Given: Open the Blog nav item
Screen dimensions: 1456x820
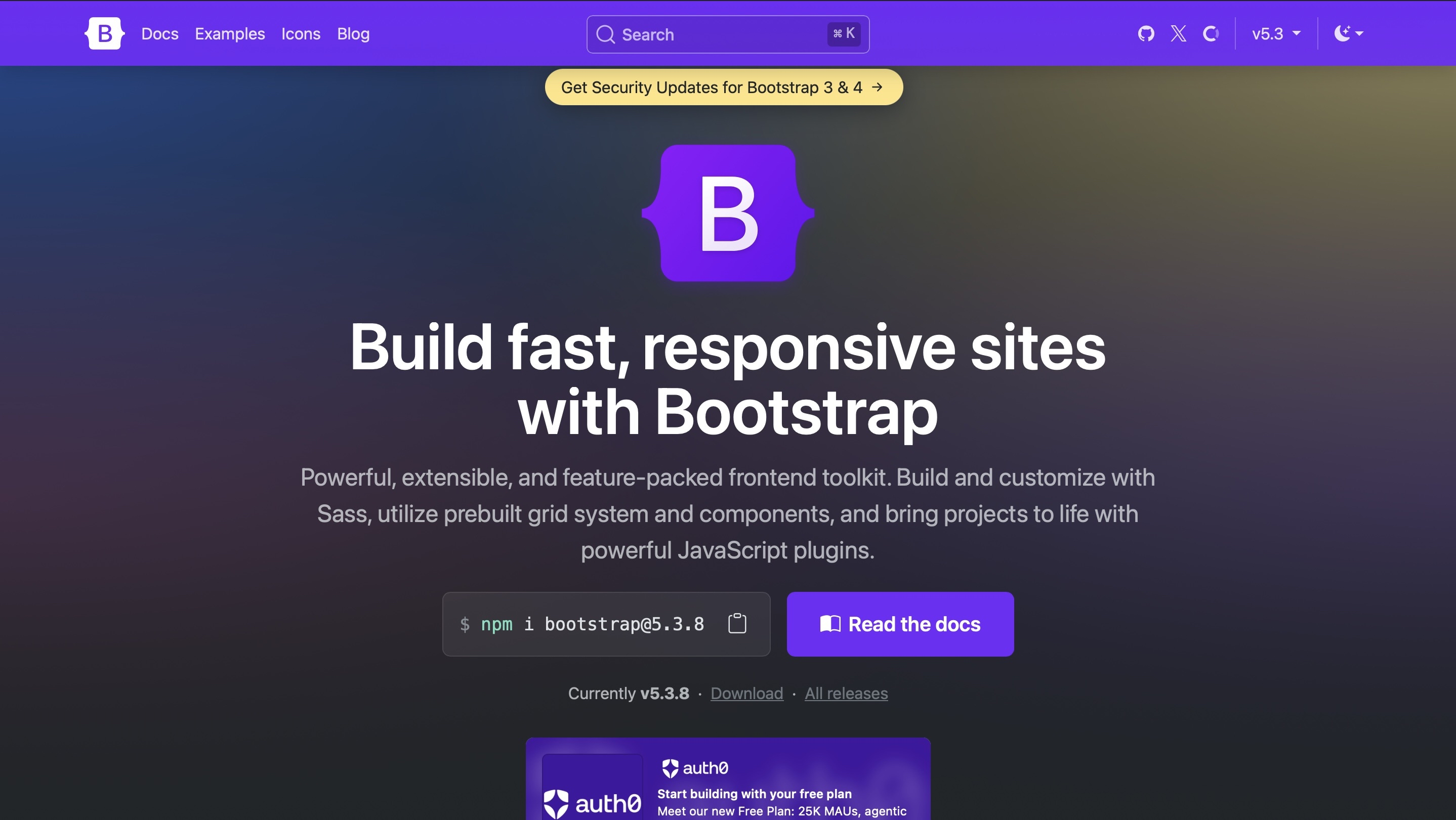Looking at the screenshot, I should pos(353,34).
